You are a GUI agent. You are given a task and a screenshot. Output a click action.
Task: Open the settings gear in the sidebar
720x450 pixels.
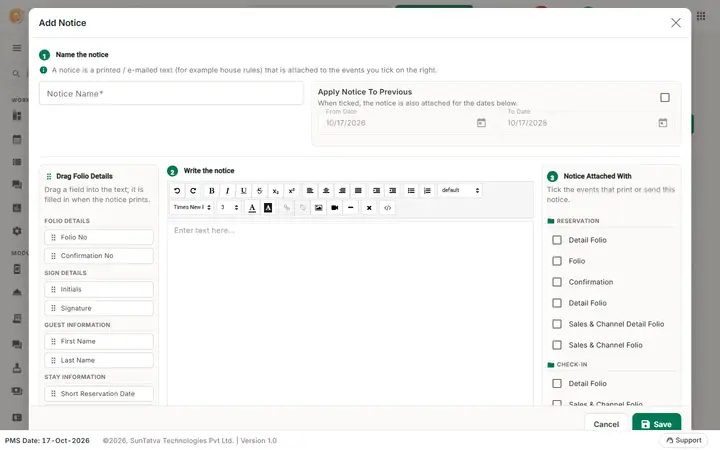(17, 231)
